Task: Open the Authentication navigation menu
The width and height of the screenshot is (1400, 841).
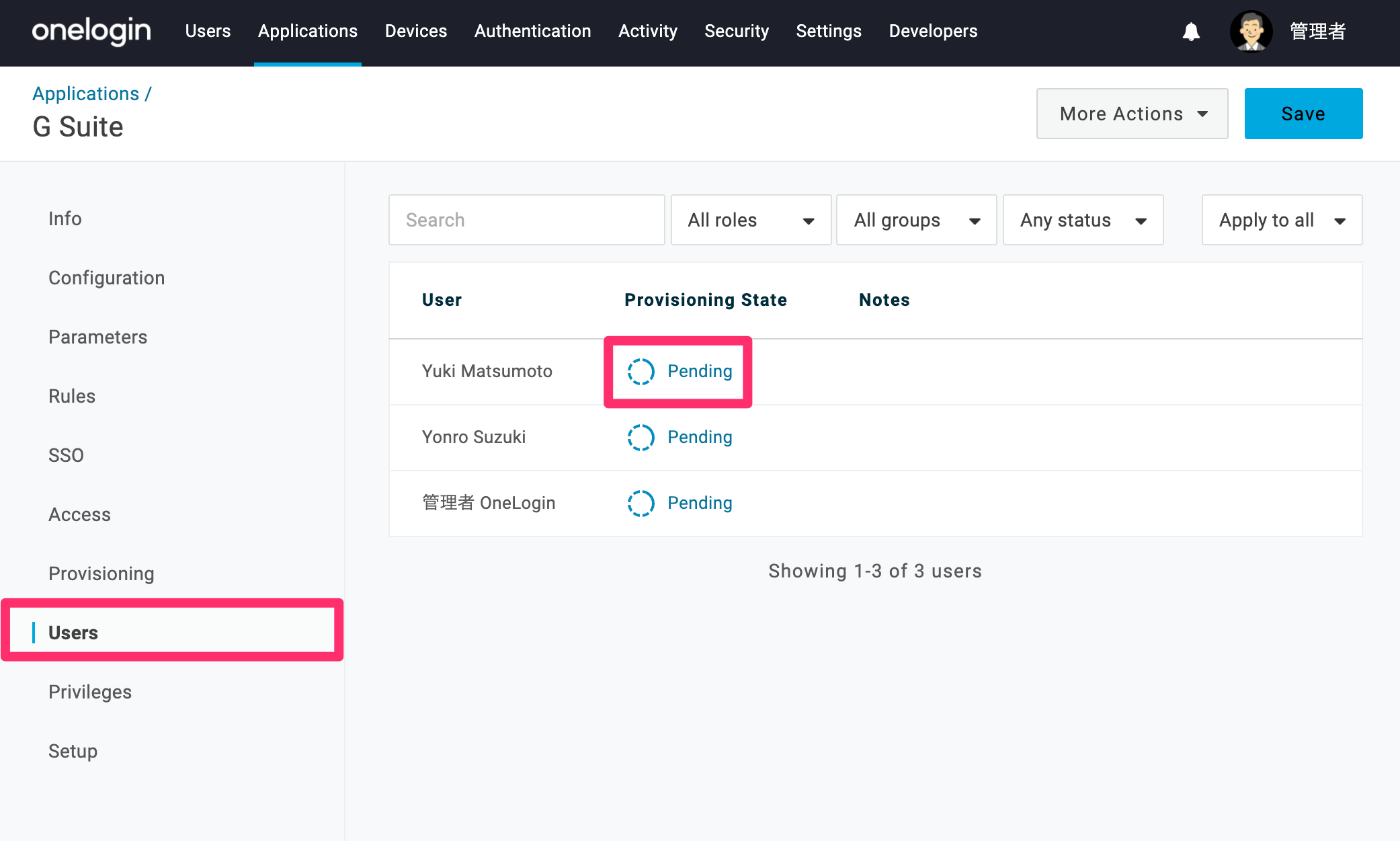Action: click(x=533, y=31)
